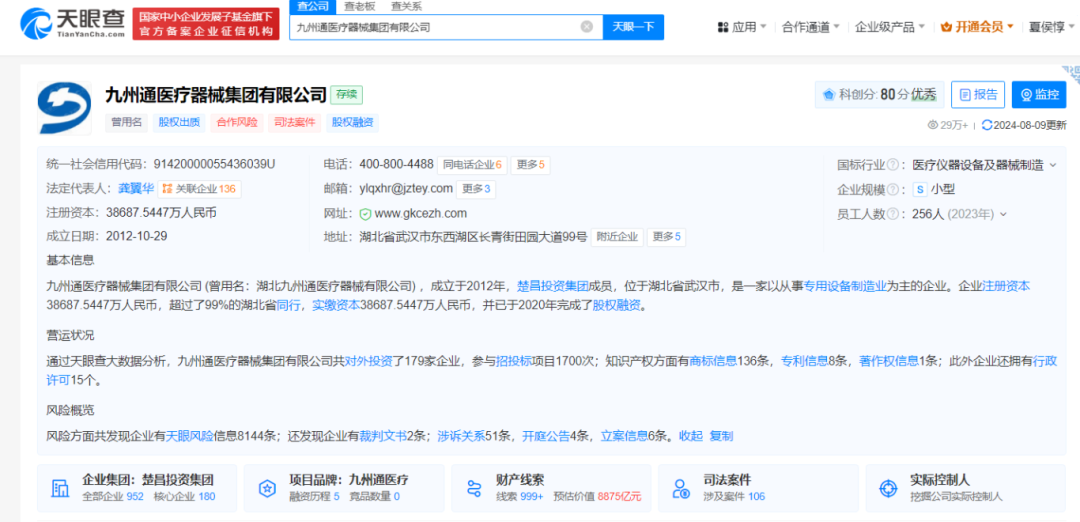1080x522 pixels.
Task: Select the 司法案件 tag
Action: (x=295, y=123)
